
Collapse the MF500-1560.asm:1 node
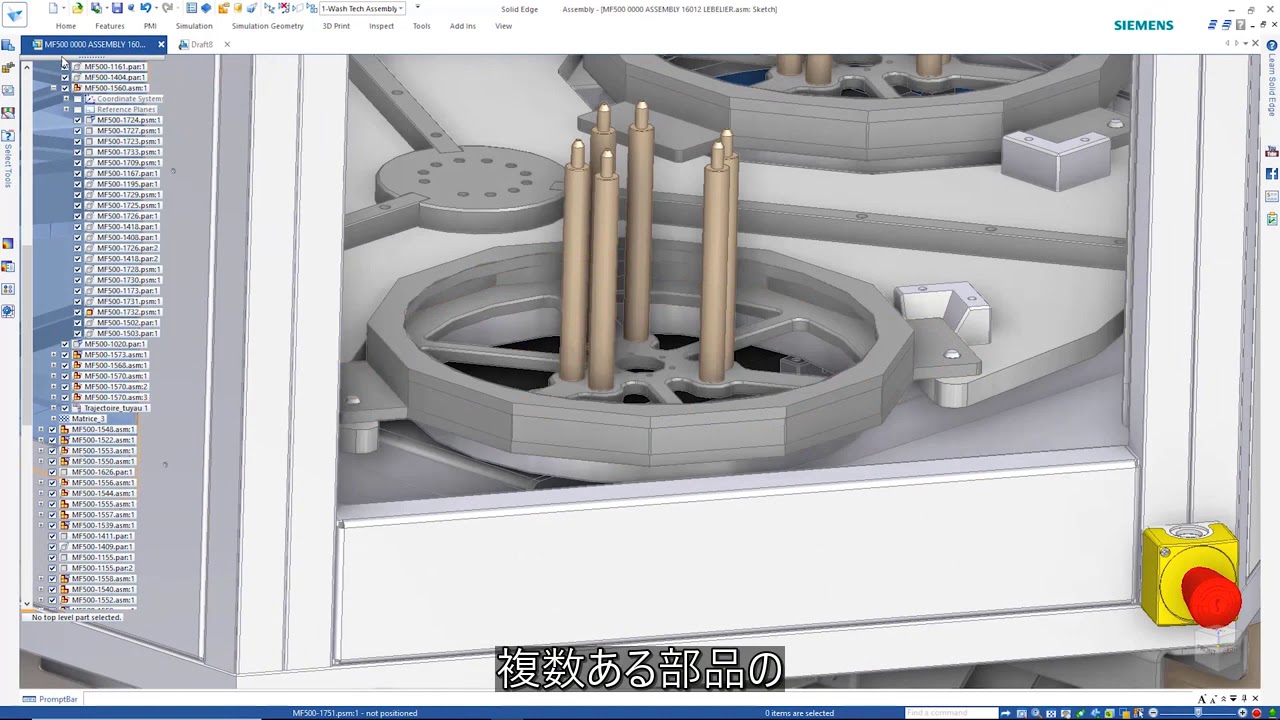coord(53,88)
